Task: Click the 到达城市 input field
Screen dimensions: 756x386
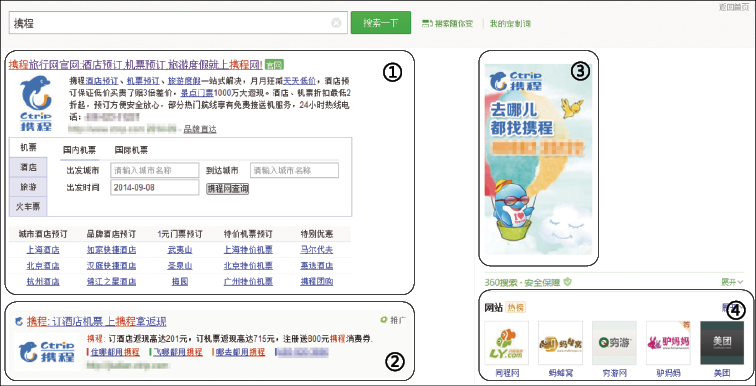Action: tap(294, 170)
